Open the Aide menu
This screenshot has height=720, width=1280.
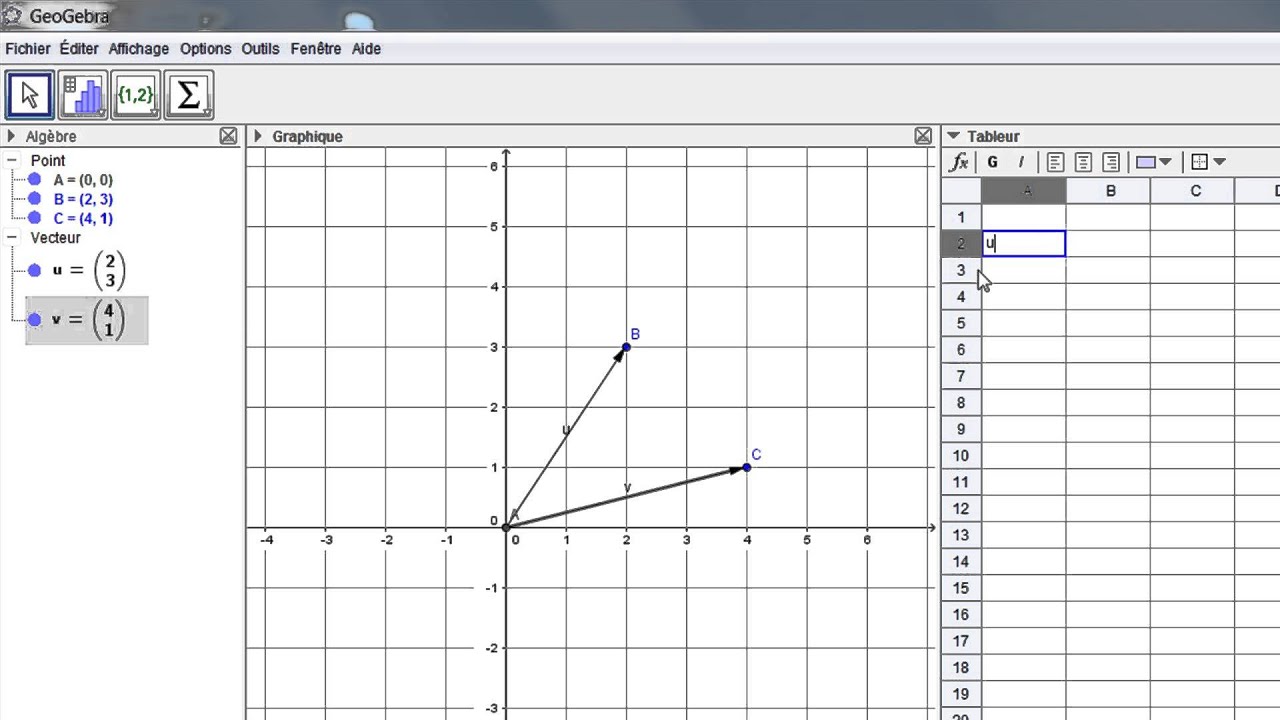tap(366, 48)
